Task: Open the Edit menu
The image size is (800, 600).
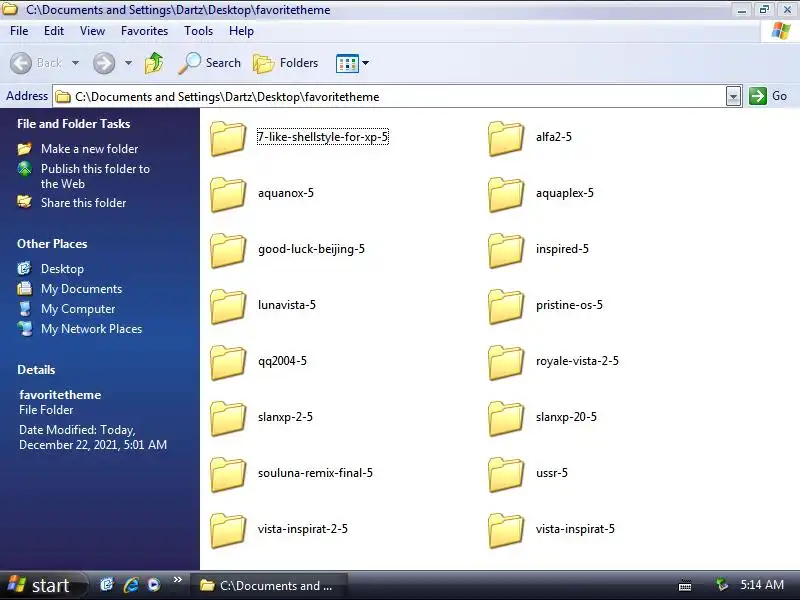Action: 54,31
